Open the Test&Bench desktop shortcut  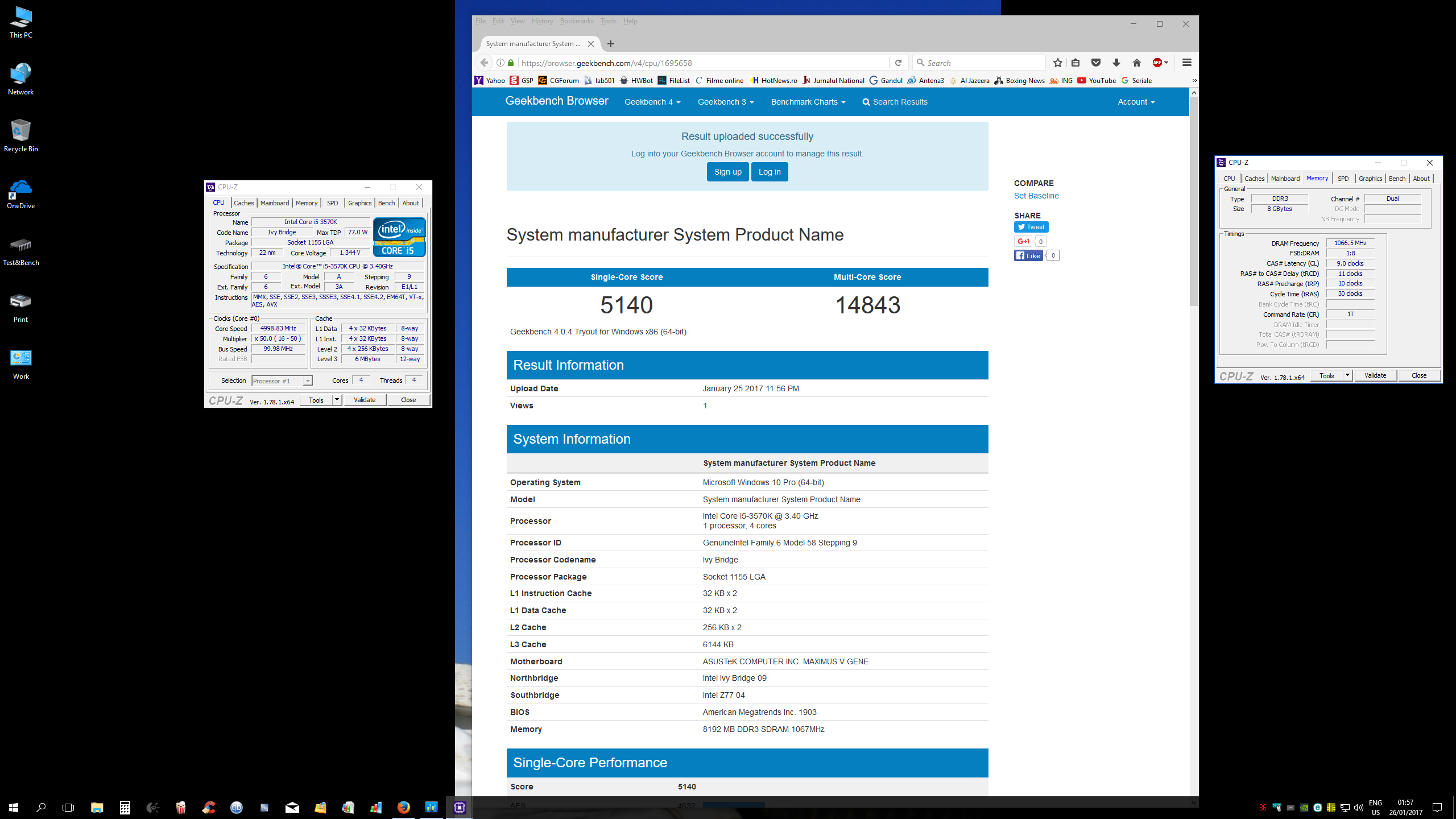(20, 252)
